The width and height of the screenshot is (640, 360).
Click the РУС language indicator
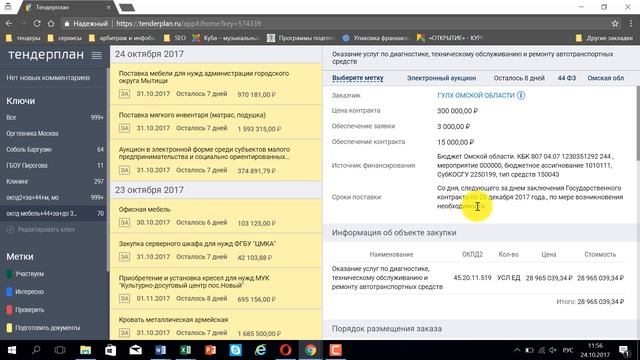coord(568,350)
